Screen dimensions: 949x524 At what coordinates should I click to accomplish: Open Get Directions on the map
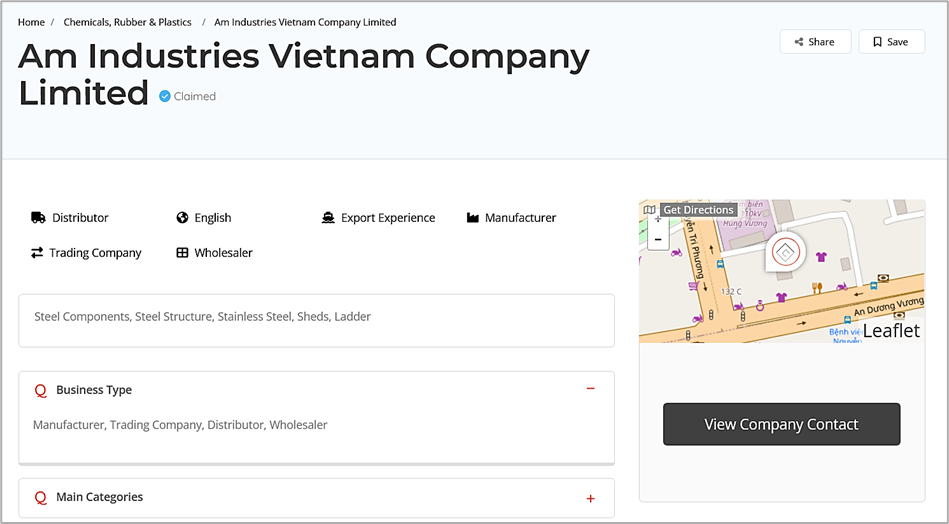(x=698, y=210)
